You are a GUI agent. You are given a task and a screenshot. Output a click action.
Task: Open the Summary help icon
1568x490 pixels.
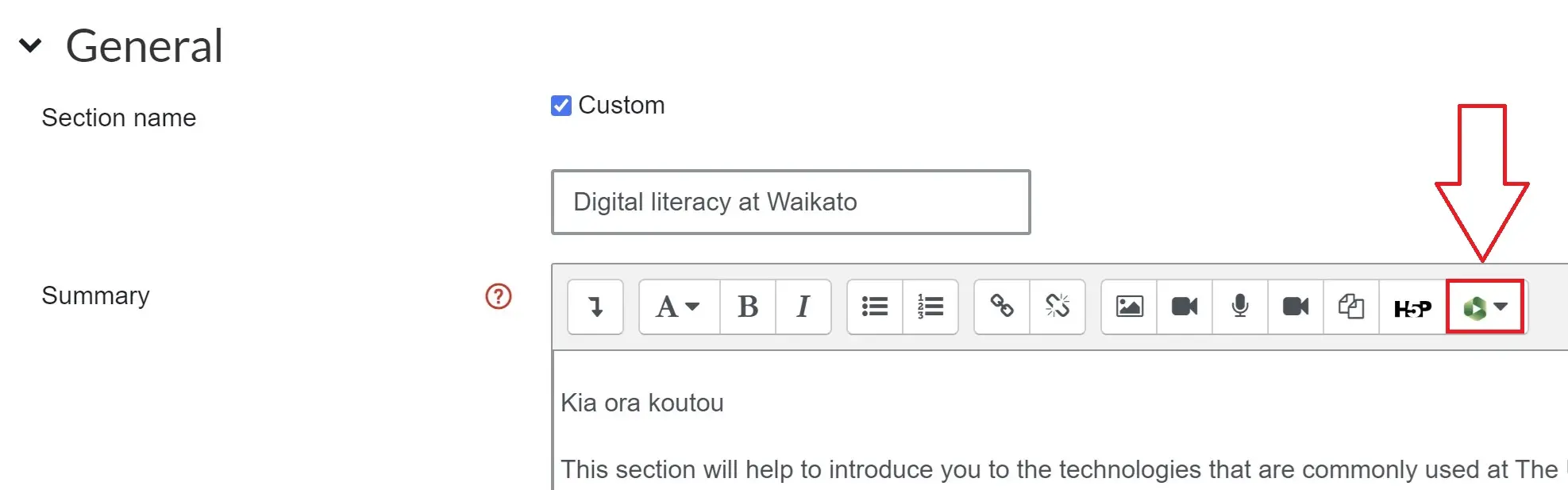499,296
